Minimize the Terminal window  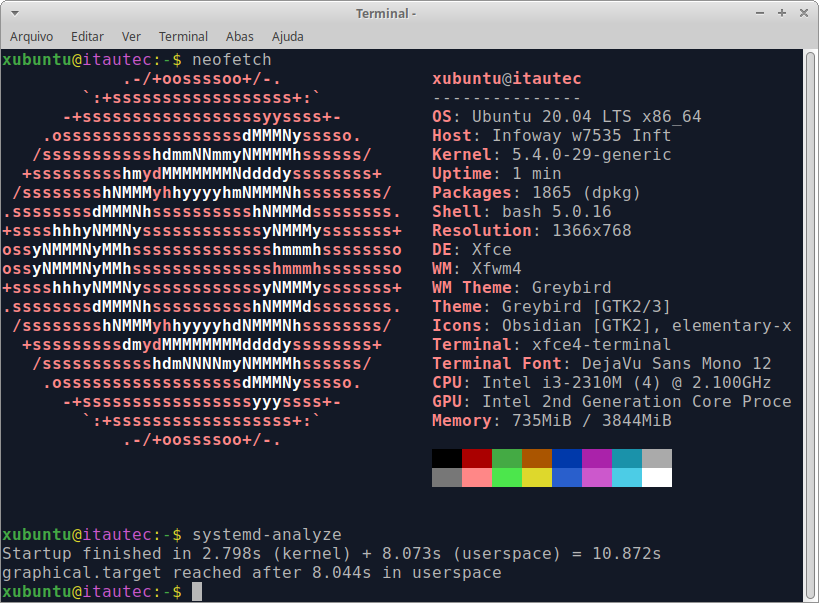[x=763, y=13]
